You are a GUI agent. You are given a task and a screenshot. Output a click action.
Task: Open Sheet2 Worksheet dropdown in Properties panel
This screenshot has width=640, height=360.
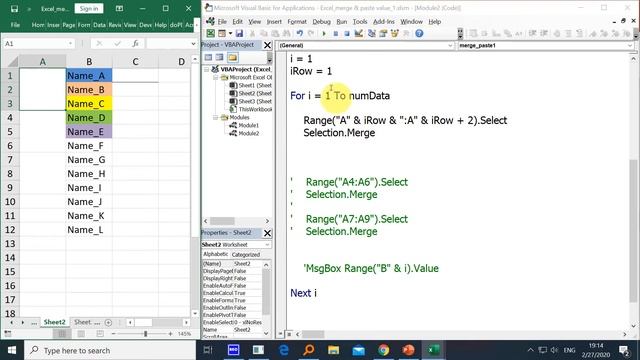[x=267, y=244]
